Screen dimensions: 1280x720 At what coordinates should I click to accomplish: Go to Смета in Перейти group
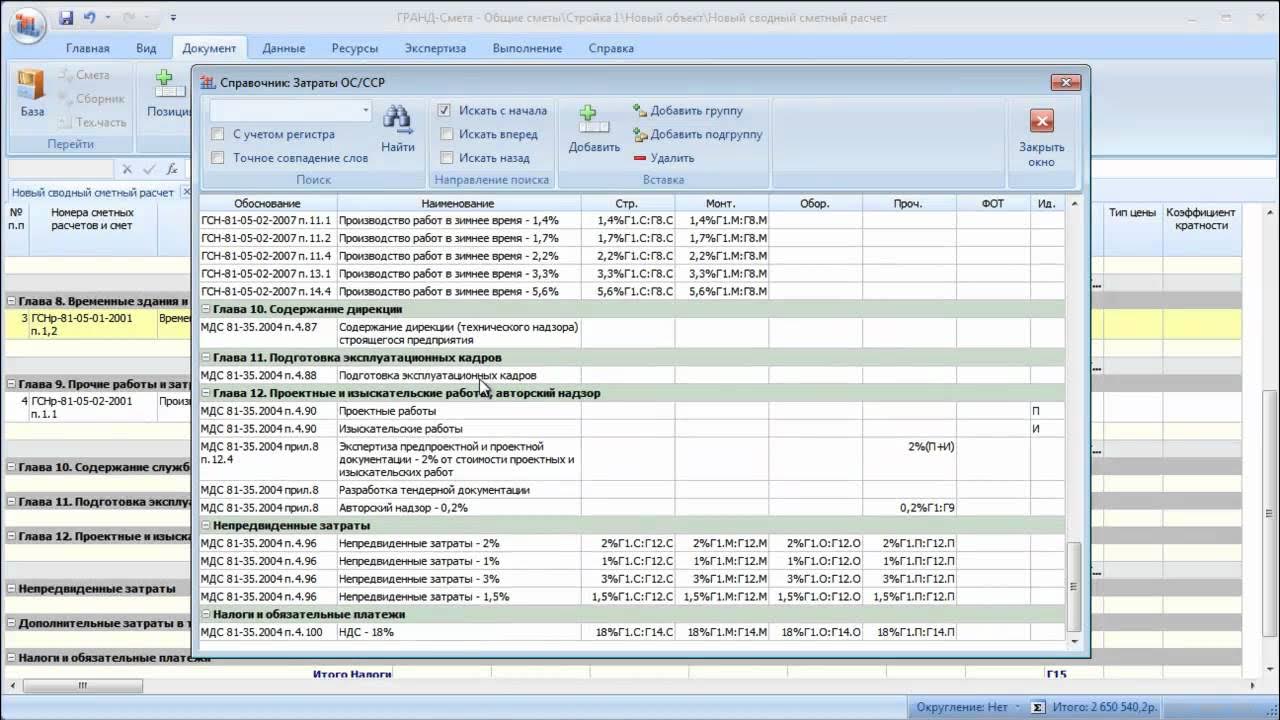click(84, 75)
